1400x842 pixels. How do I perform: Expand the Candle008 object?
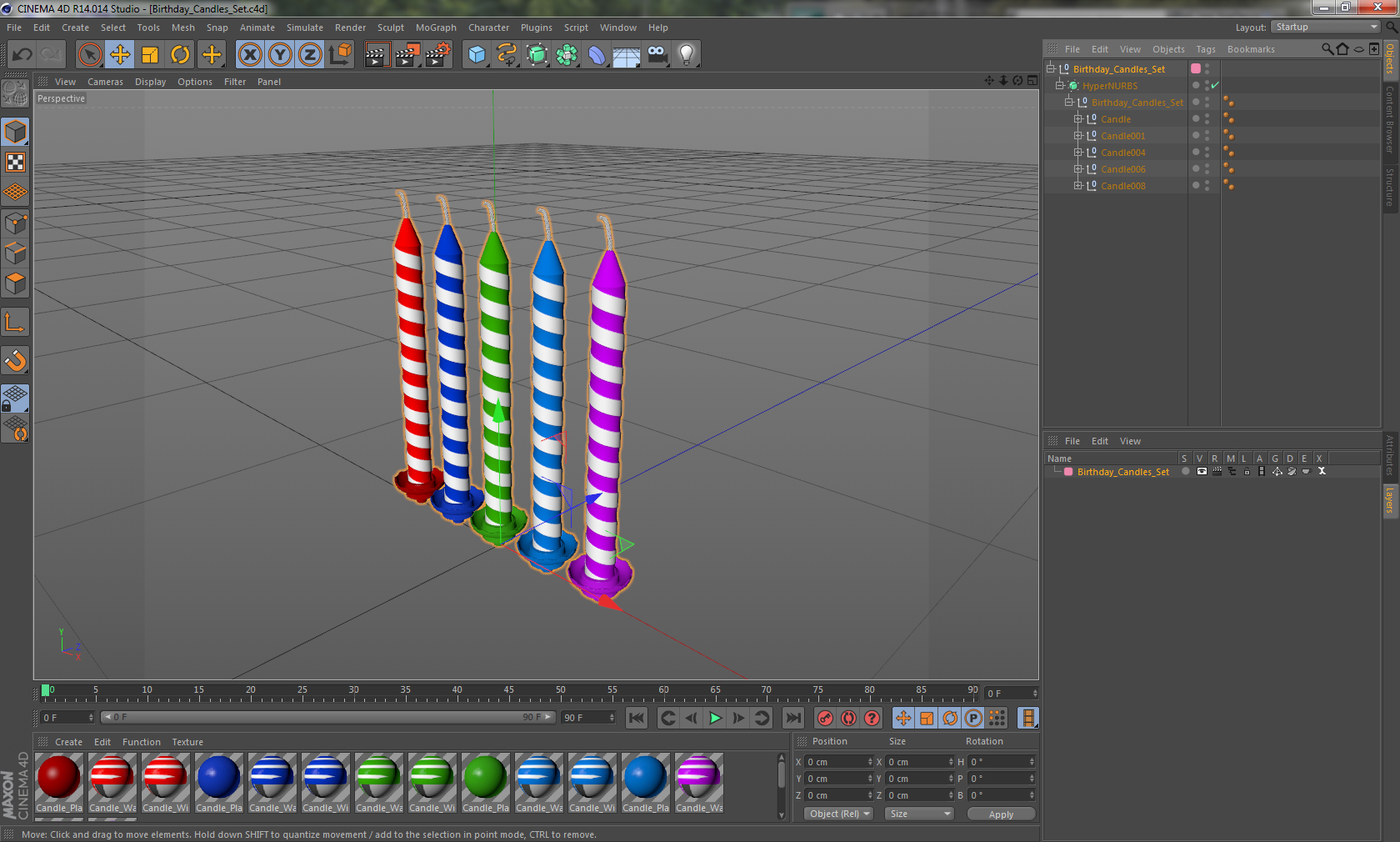(x=1077, y=186)
